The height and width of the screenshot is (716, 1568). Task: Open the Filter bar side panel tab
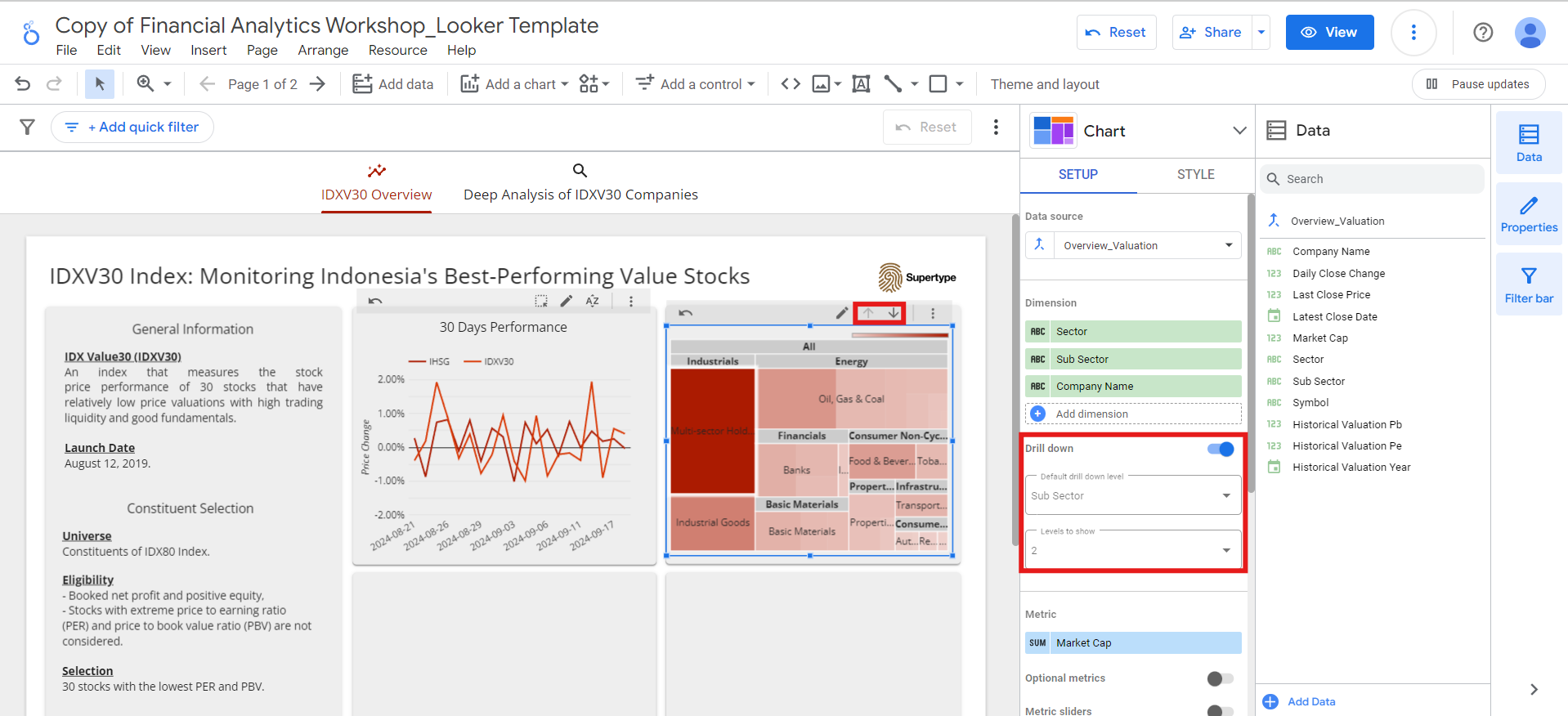[1529, 284]
